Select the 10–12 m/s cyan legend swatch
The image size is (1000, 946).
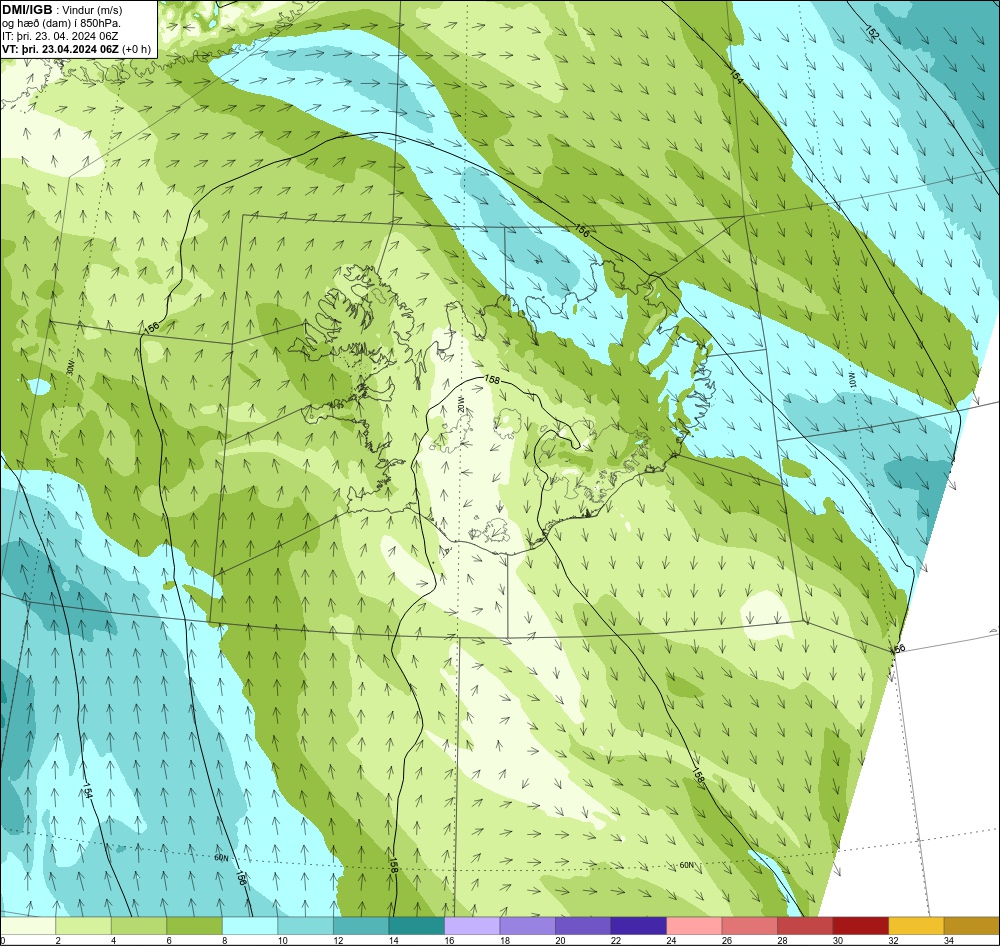[x=305, y=926]
